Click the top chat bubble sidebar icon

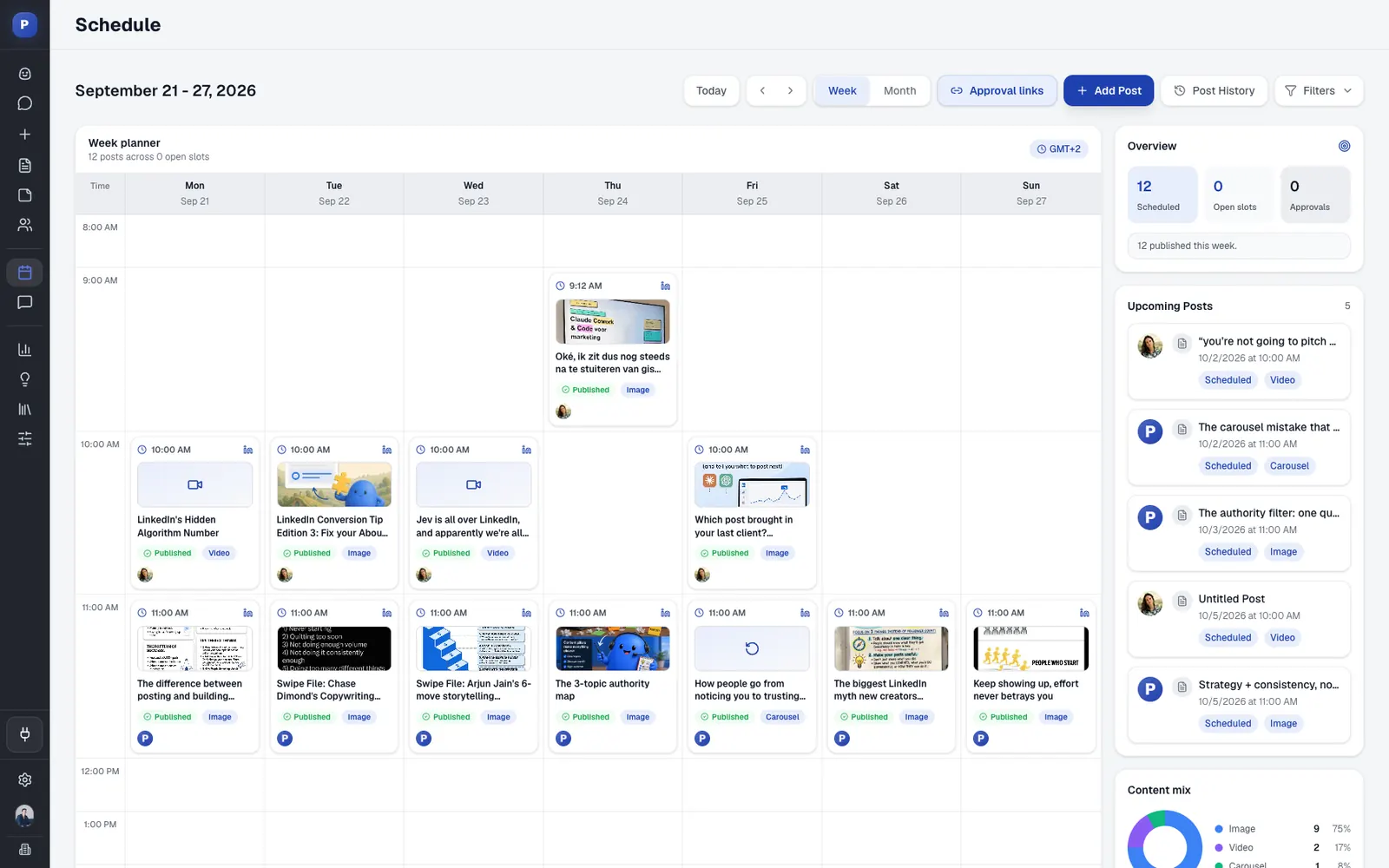[24, 103]
